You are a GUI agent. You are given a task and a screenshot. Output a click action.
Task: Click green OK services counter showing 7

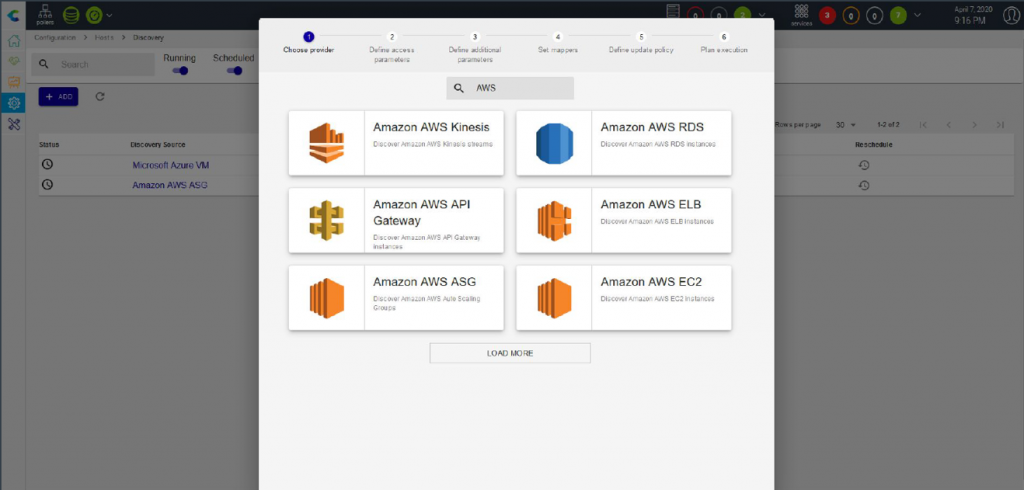899,14
